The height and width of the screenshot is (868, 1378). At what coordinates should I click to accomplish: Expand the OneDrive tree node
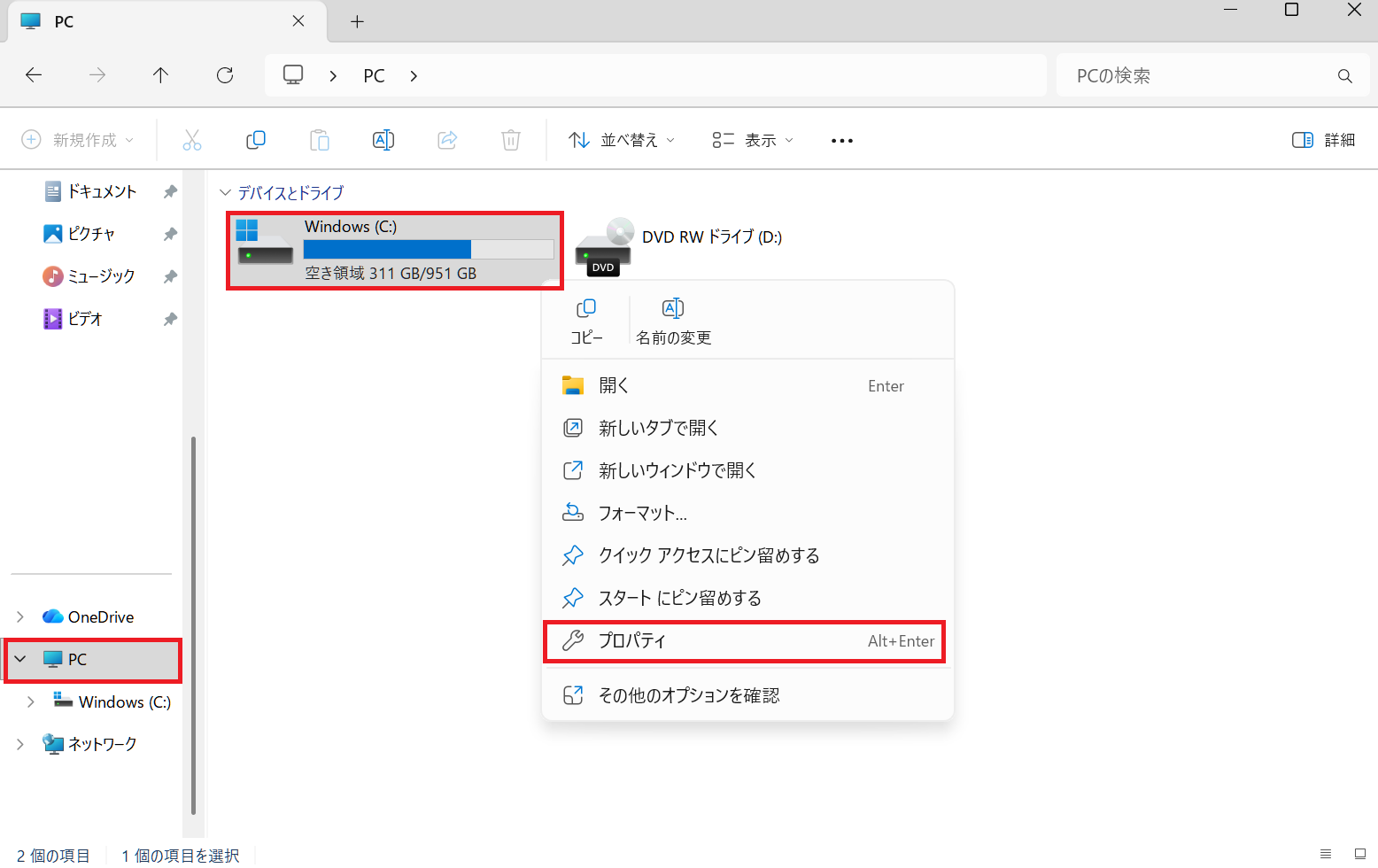coord(20,616)
